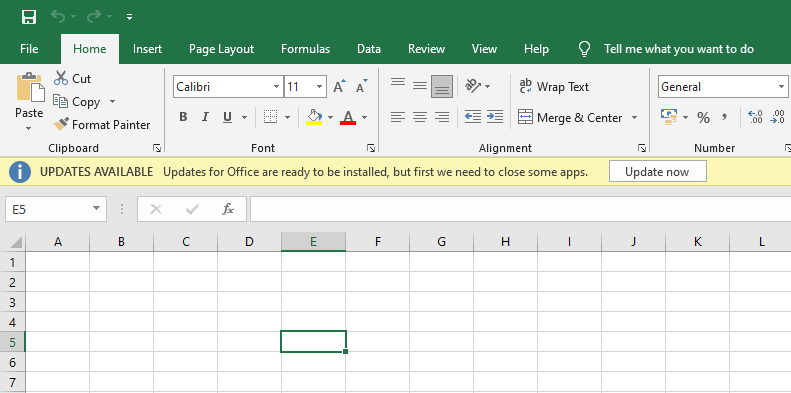
Task: Click the Redo arrow icon
Action: (93, 17)
